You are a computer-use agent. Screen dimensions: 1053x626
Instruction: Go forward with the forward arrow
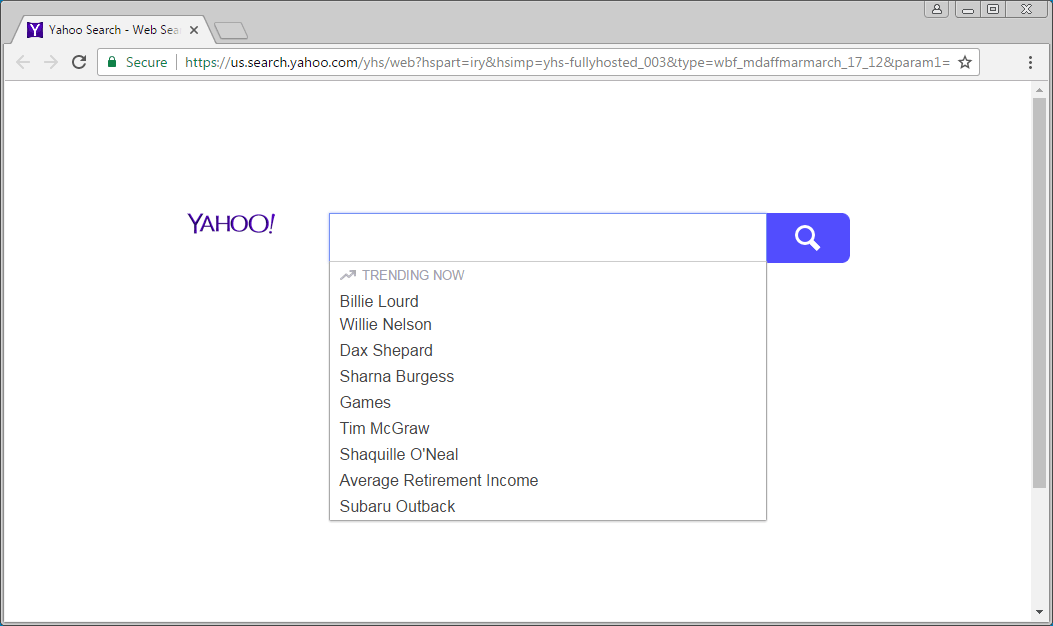pos(51,62)
